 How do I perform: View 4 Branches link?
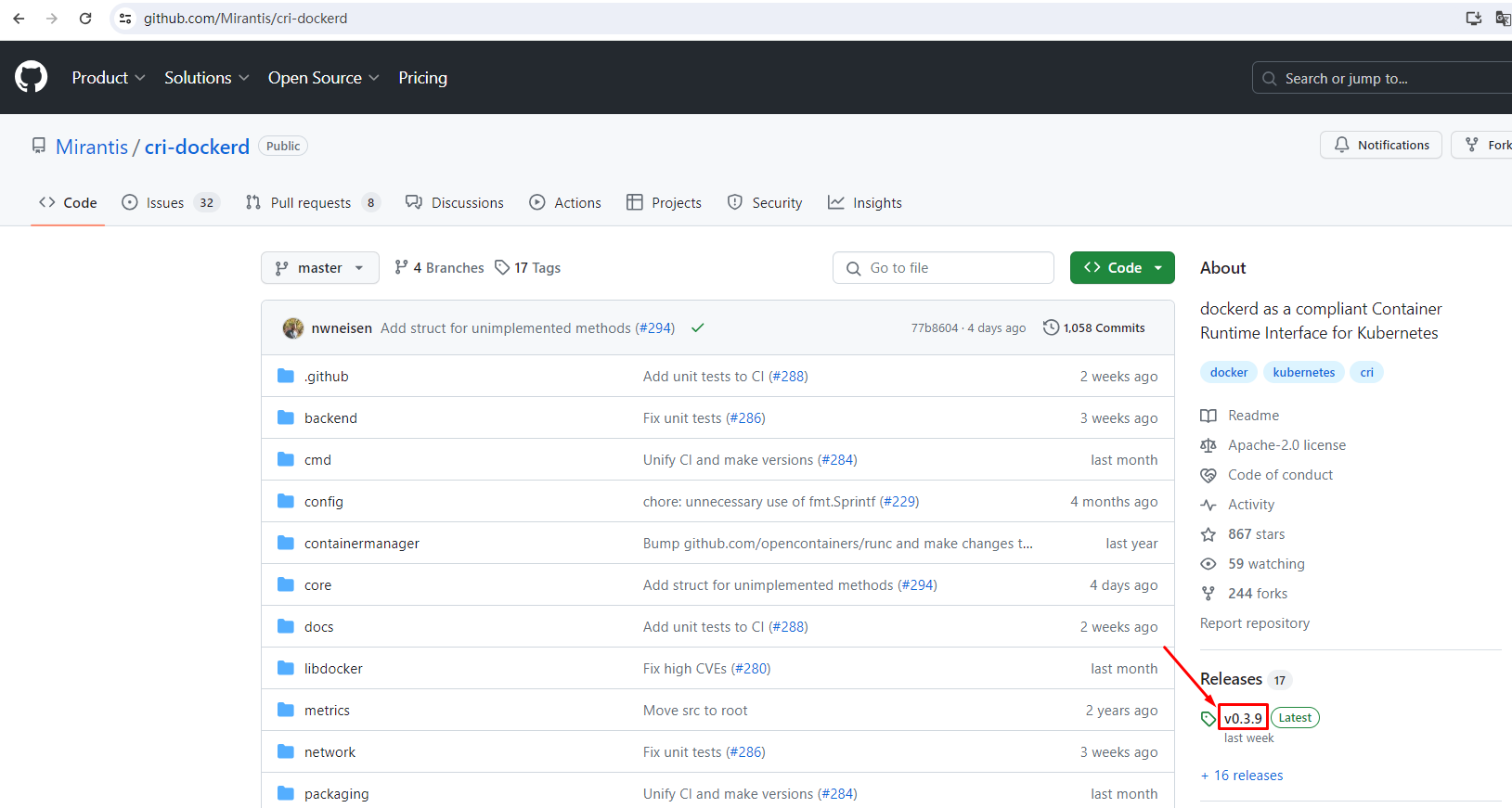point(439,268)
